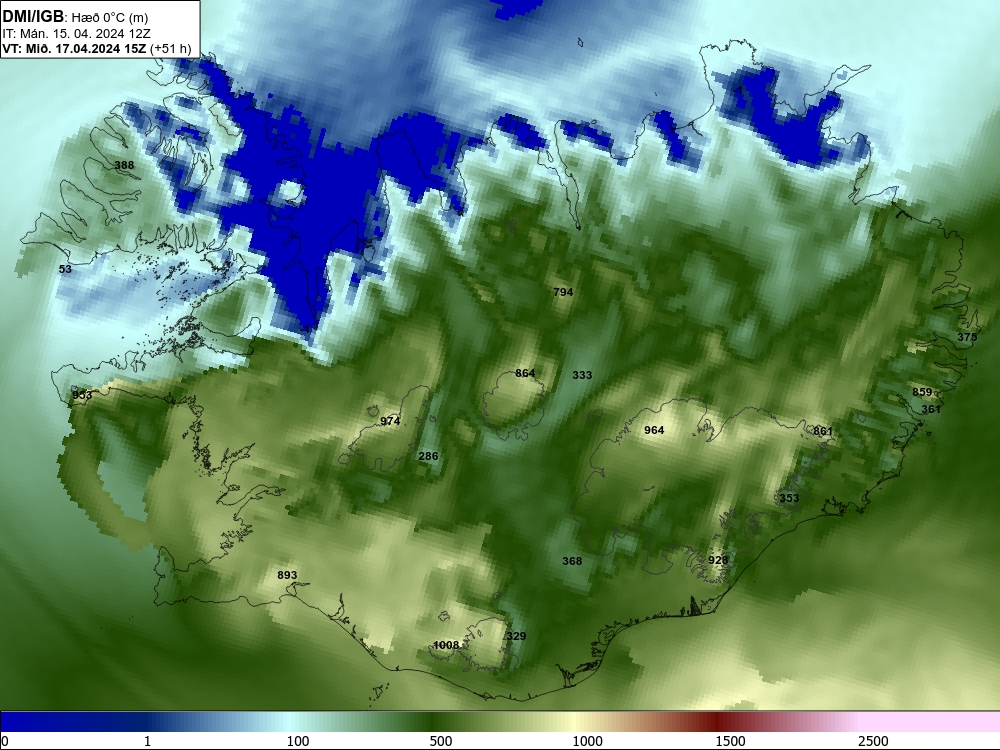This screenshot has height=750, width=1000.
Task: Select the 286 value label
Action: pyautogui.click(x=428, y=456)
